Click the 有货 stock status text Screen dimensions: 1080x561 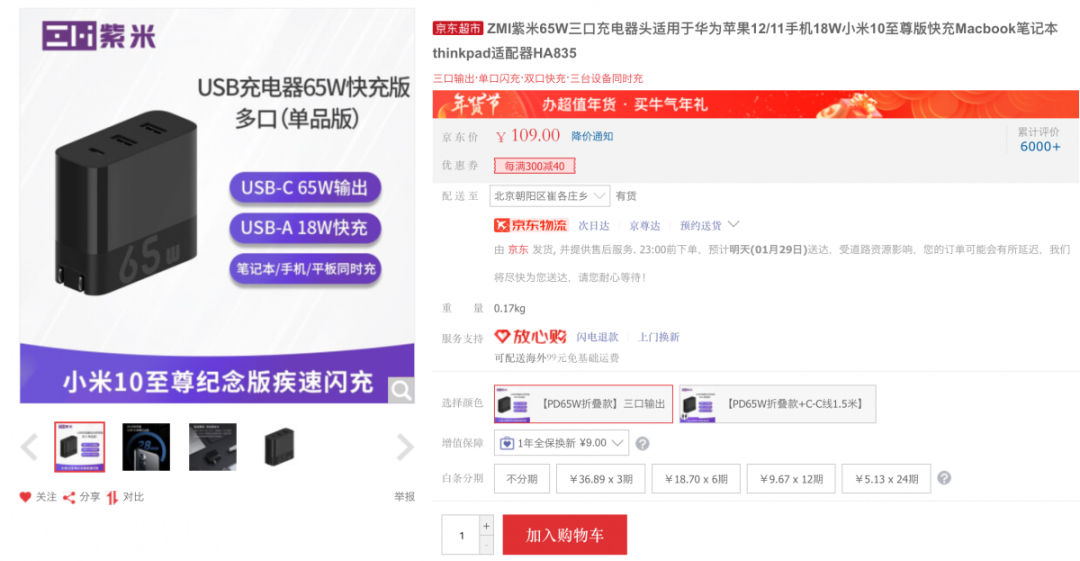(x=626, y=196)
